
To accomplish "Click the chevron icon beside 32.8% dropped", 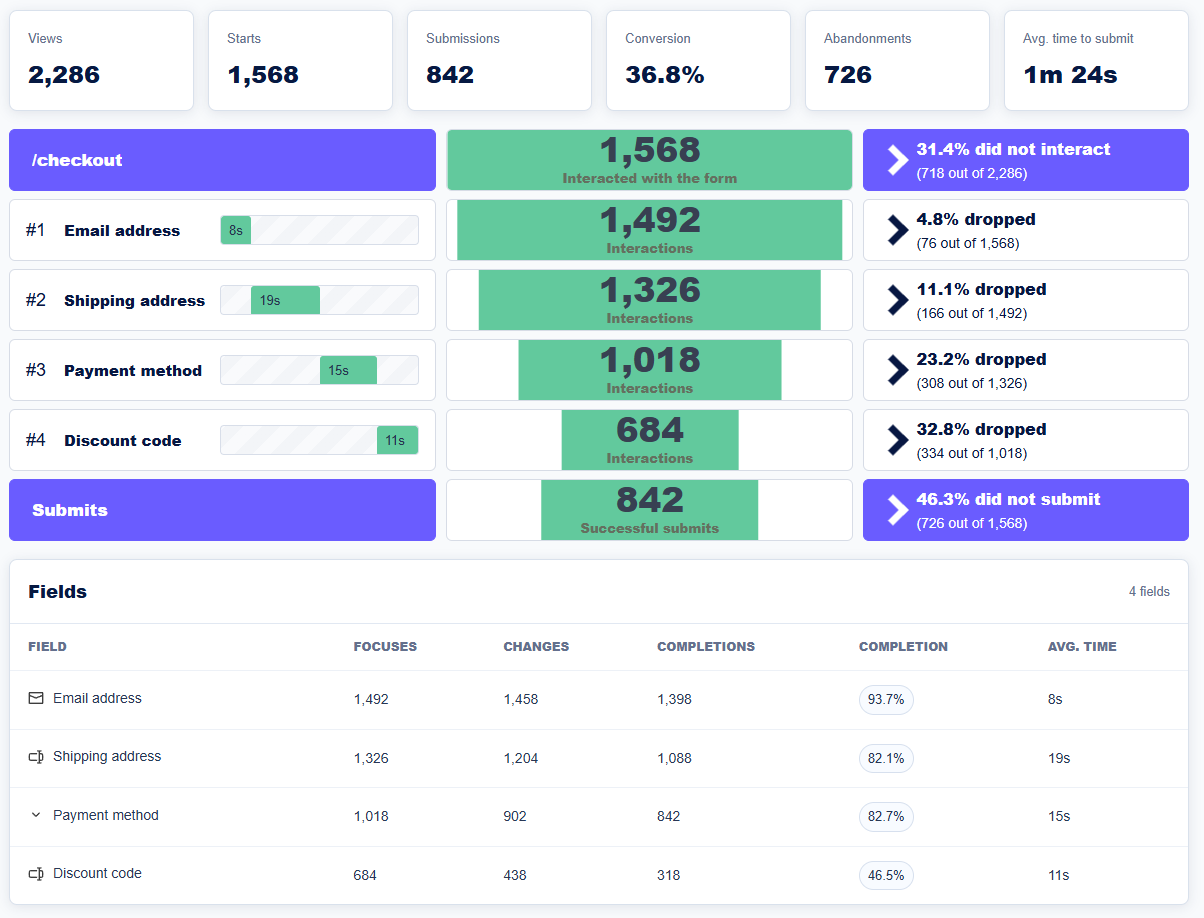I will click(x=897, y=440).
